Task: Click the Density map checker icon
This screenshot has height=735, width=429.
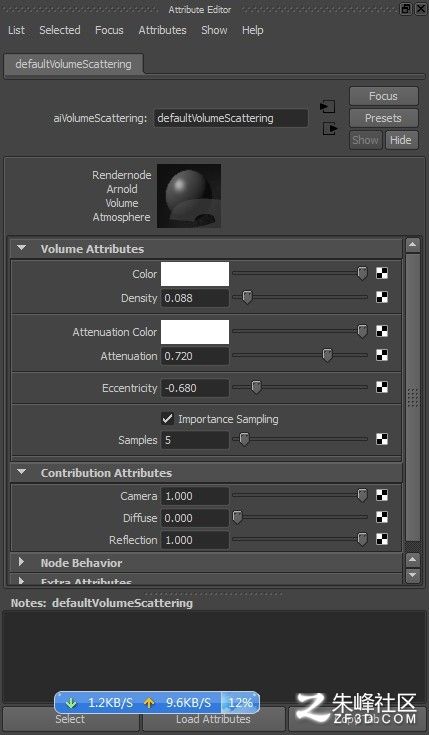Action: pos(382,297)
